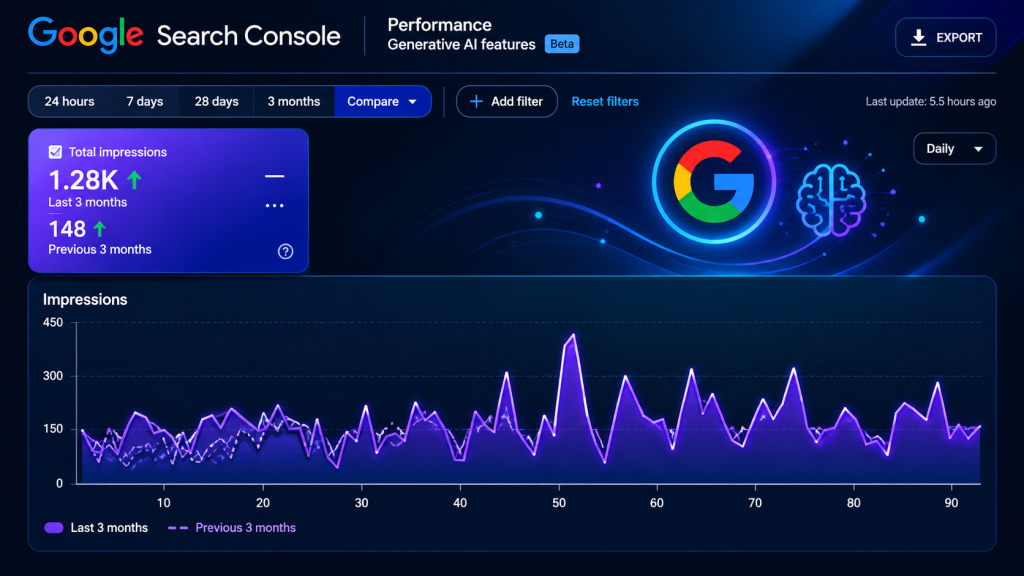Click the Impressions chart heading
The width and height of the screenshot is (1024, 576).
85,300
